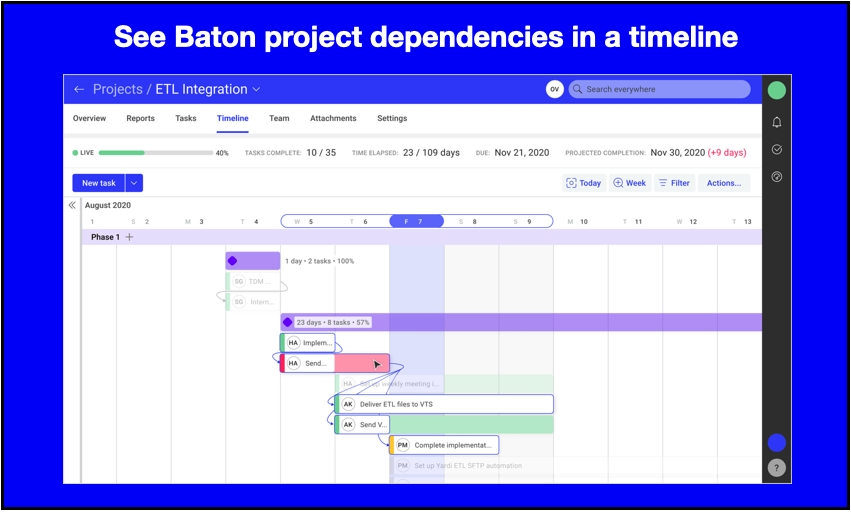The height and width of the screenshot is (512, 851).
Task: Click HA avatar on the Send... task
Action: coord(293,363)
